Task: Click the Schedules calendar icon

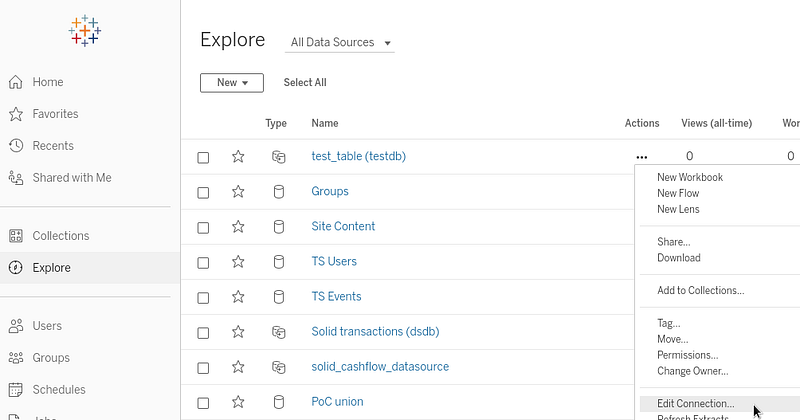Action: (16, 390)
